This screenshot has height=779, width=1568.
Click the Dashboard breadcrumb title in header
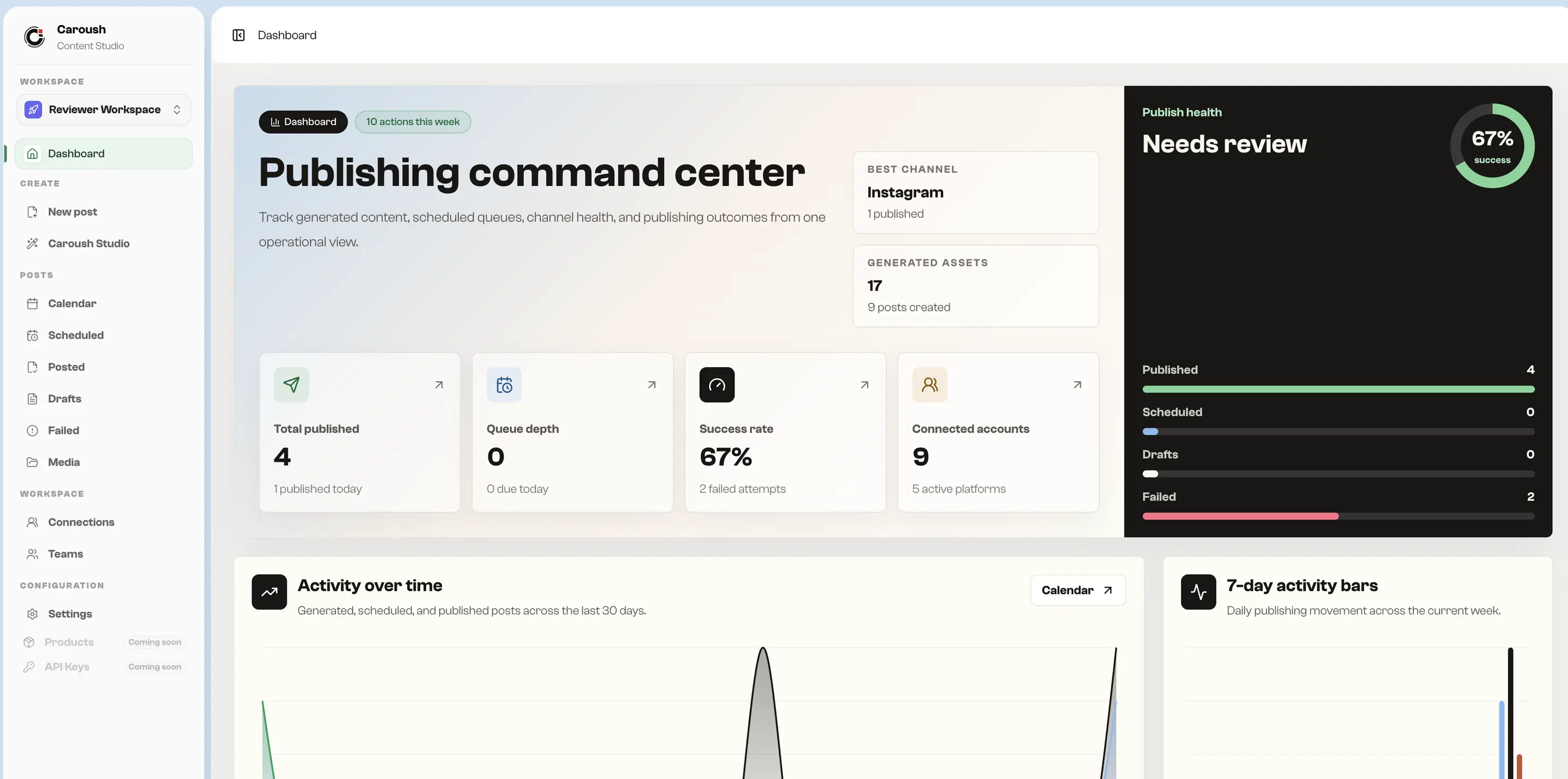[287, 35]
